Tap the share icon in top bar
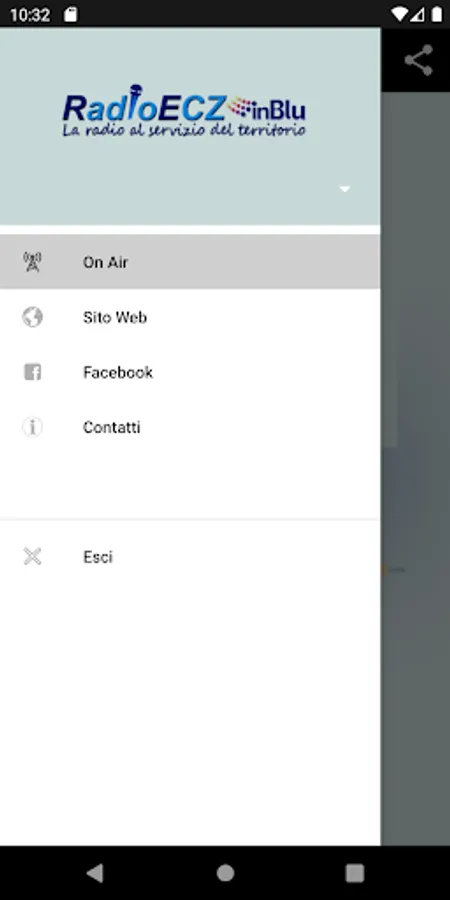 tap(418, 60)
